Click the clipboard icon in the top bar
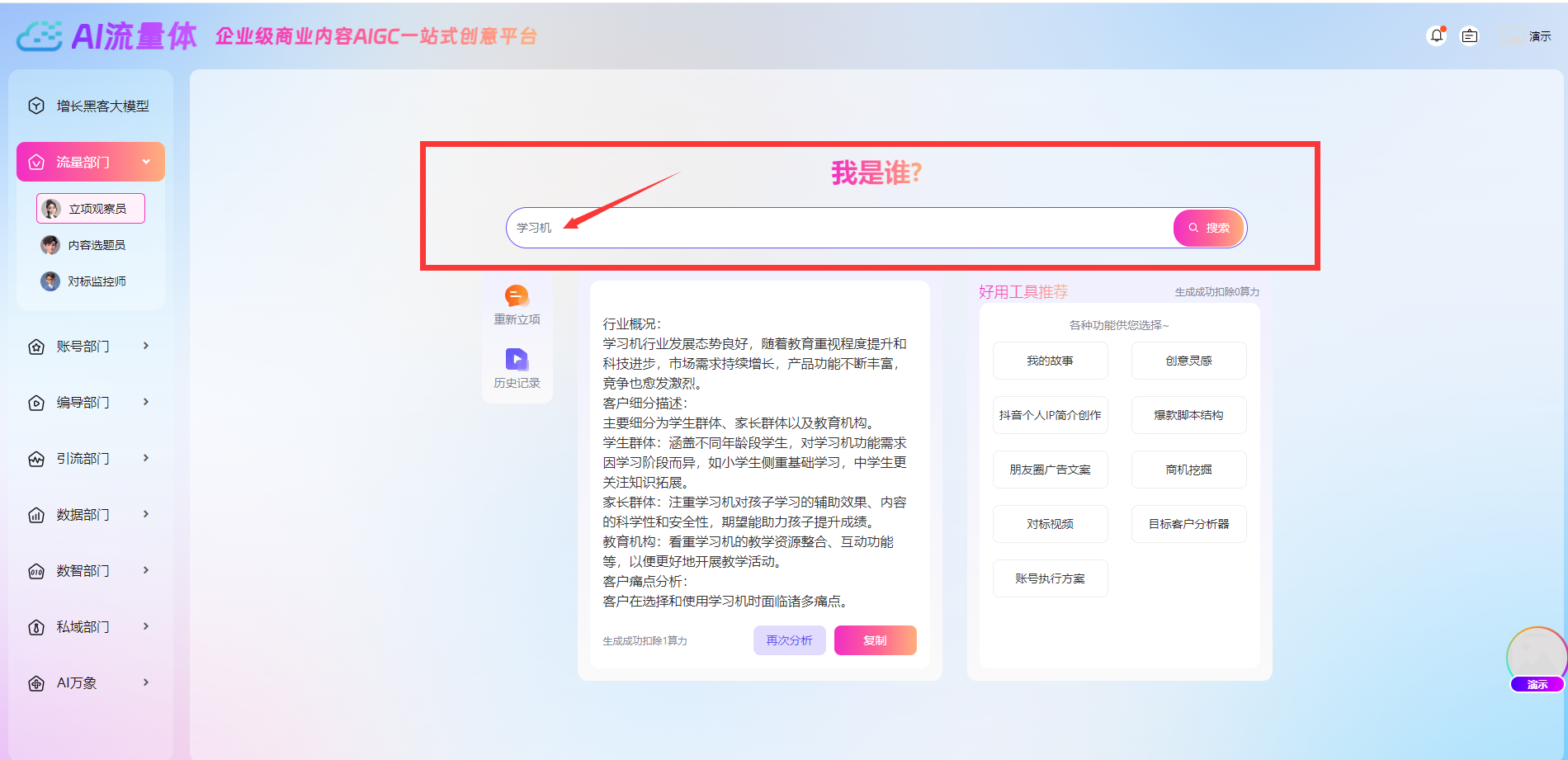The height and width of the screenshot is (760, 1568). coord(1470,35)
